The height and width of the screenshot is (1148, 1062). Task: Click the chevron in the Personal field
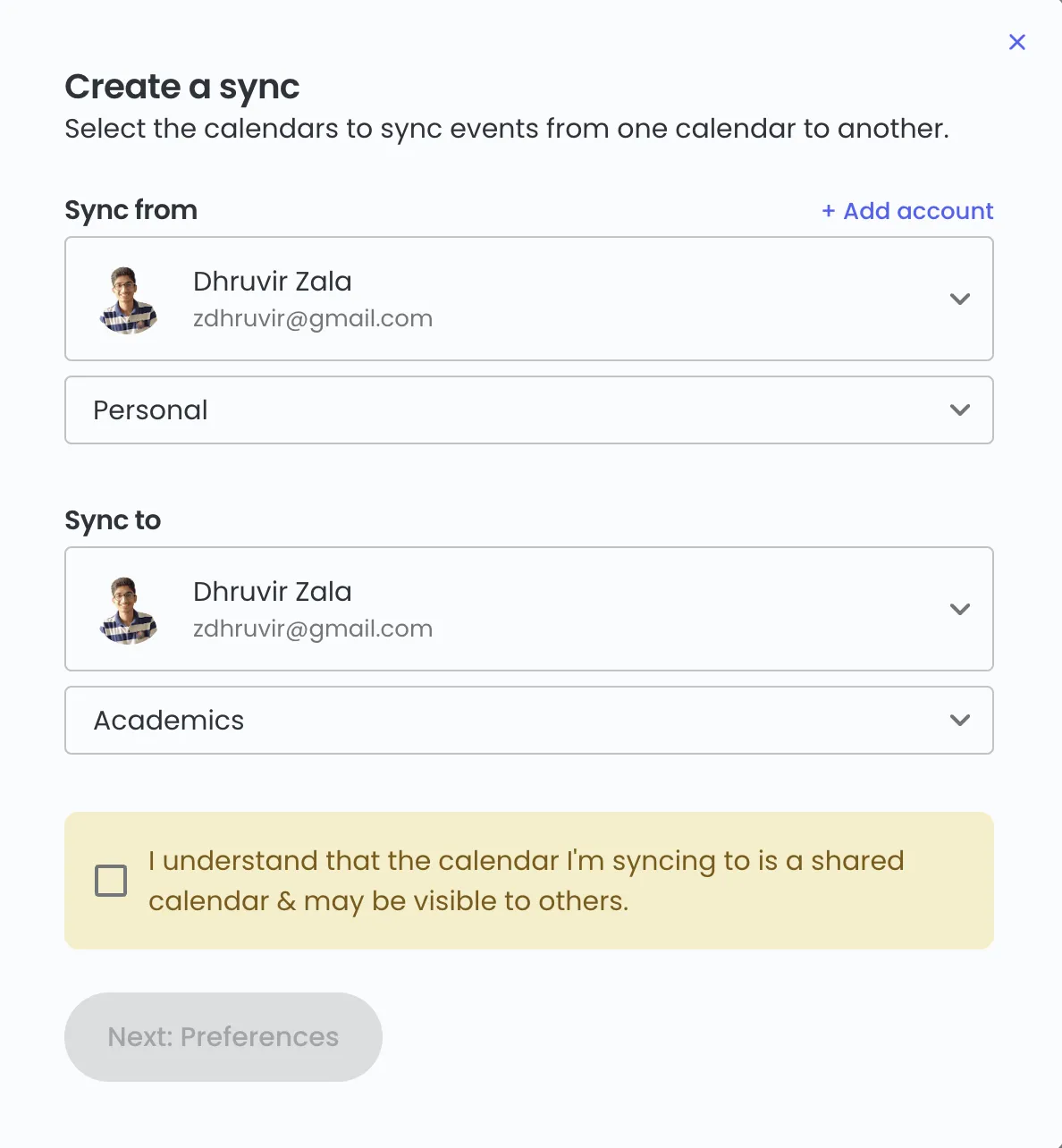tap(960, 410)
